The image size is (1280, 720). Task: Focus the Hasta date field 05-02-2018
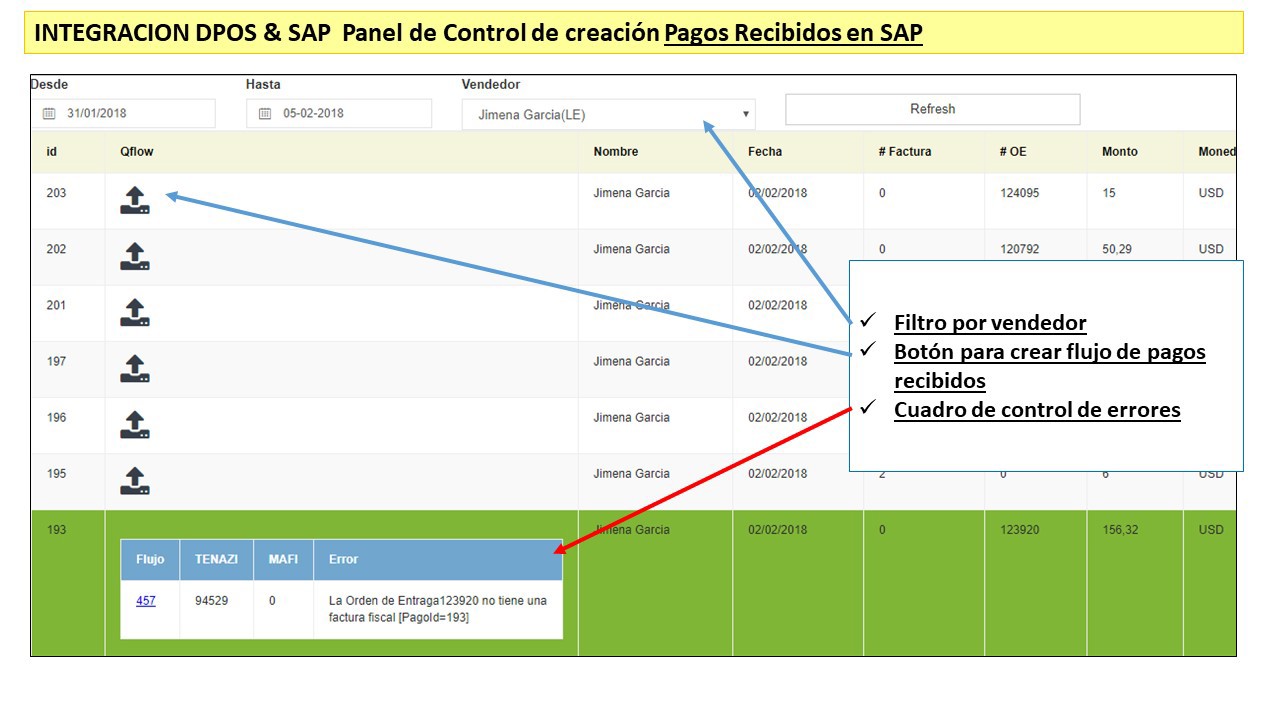[x=339, y=113]
